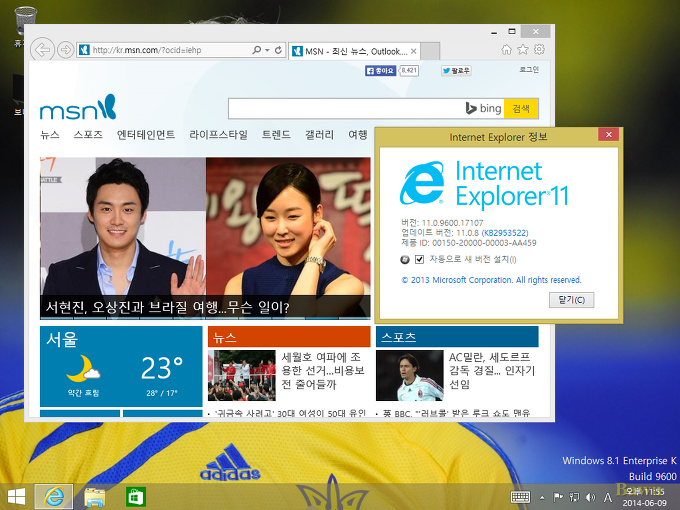This screenshot has height=510, width=680.
Task: Click the 세월호 여파에 조용한 선거 article link
Action: click(323, 370)
